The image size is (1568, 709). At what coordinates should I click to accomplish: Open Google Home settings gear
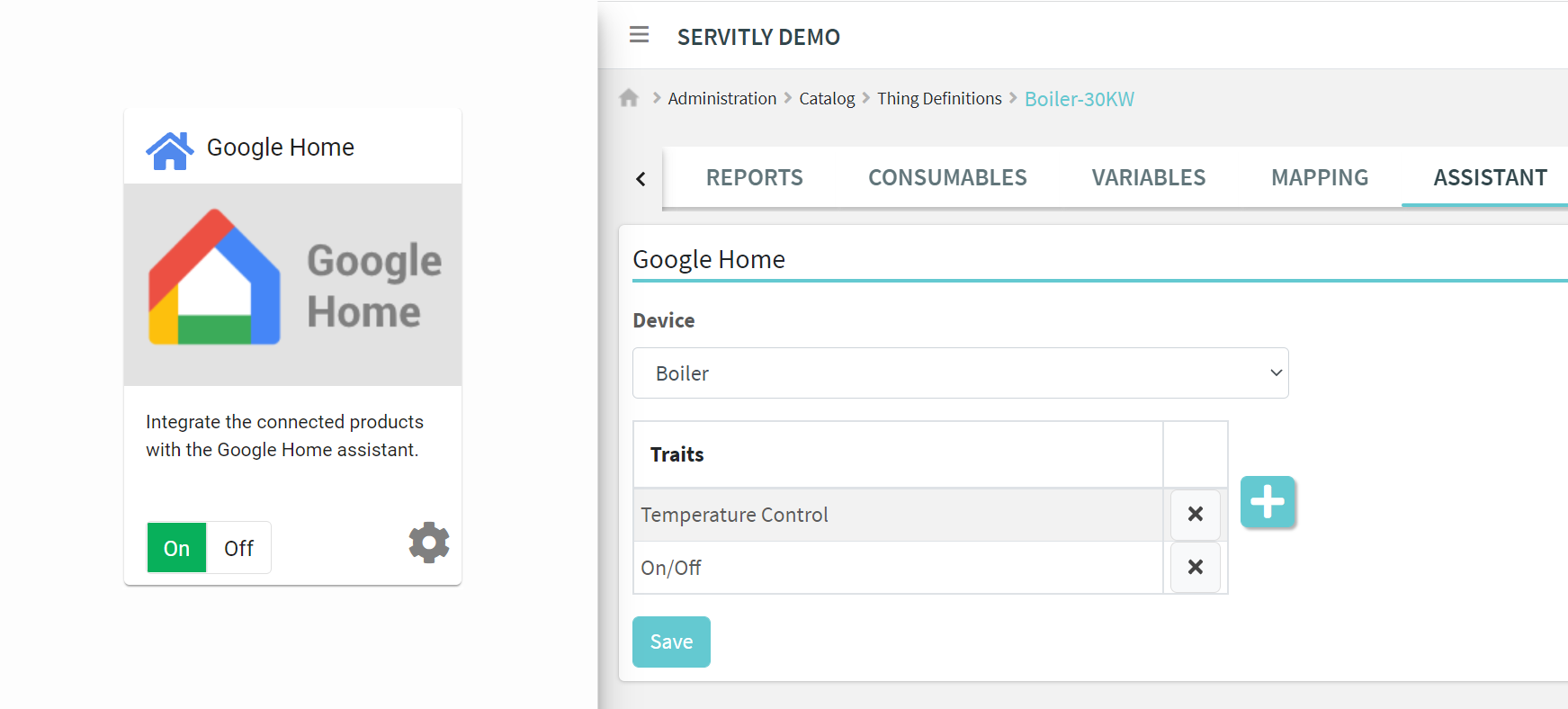(429, 543)
